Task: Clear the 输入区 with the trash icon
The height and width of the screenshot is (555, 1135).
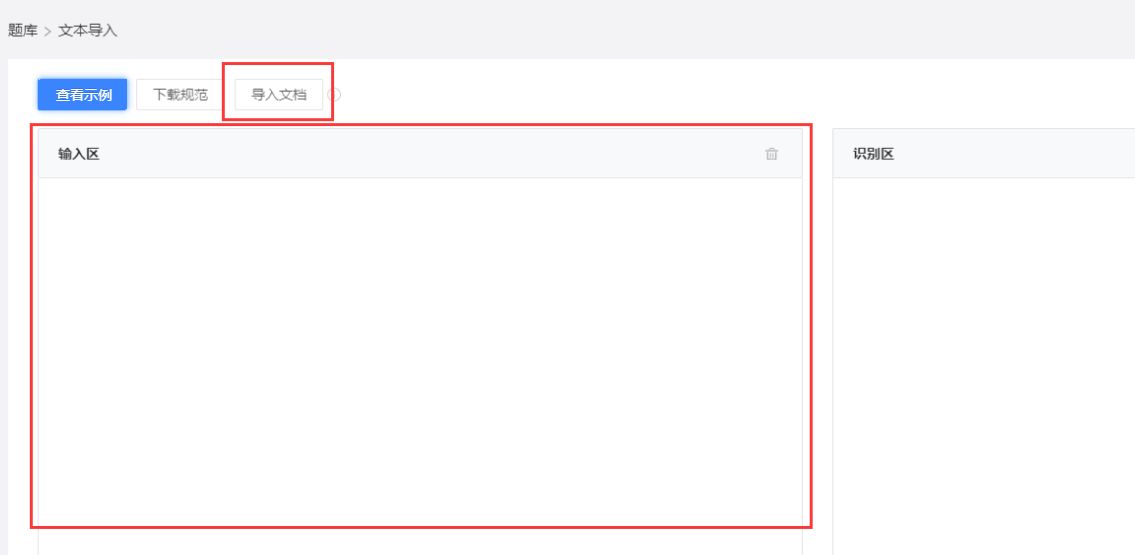Action: pos(772,153)
